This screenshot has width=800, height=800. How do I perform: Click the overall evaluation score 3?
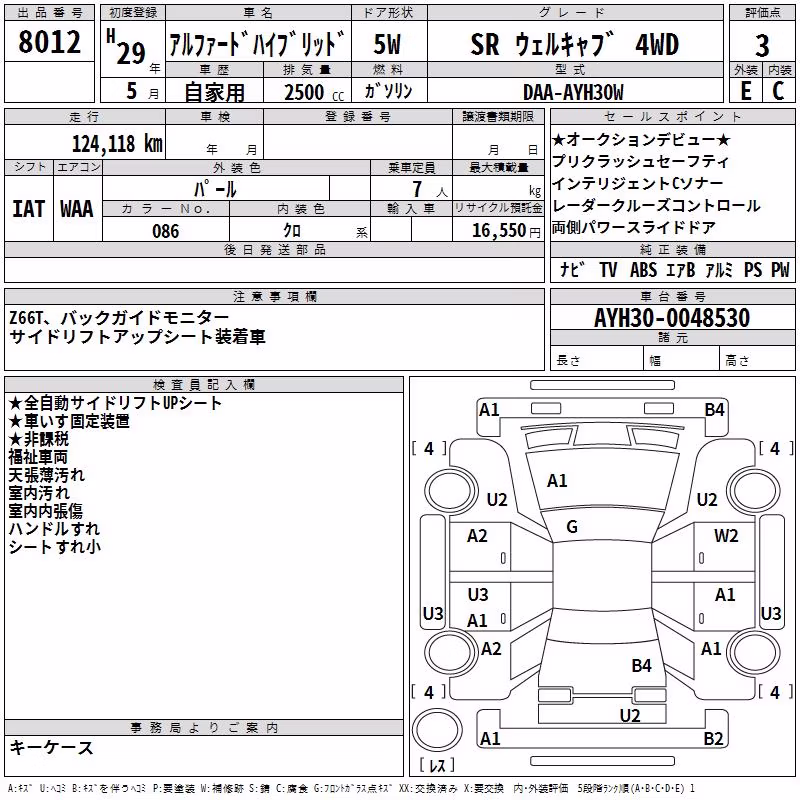762,45
